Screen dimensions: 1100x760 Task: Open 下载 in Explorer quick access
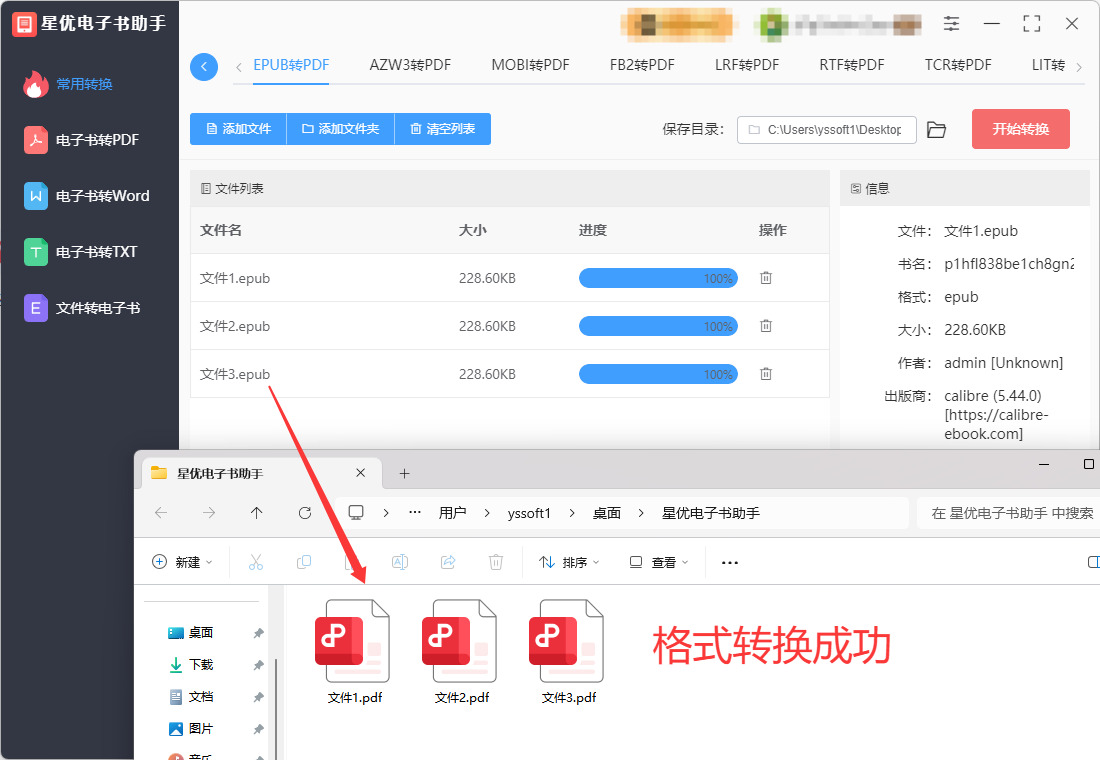(x=201, y=665)
